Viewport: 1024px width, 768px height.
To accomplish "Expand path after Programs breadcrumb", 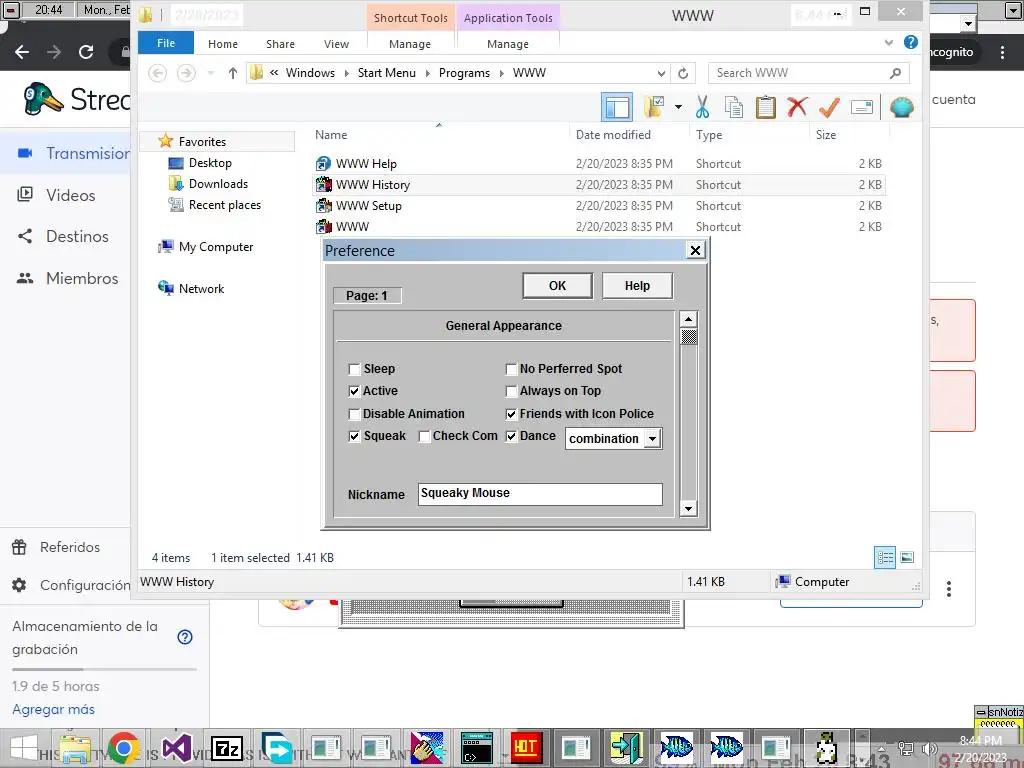I will (502, 73).
